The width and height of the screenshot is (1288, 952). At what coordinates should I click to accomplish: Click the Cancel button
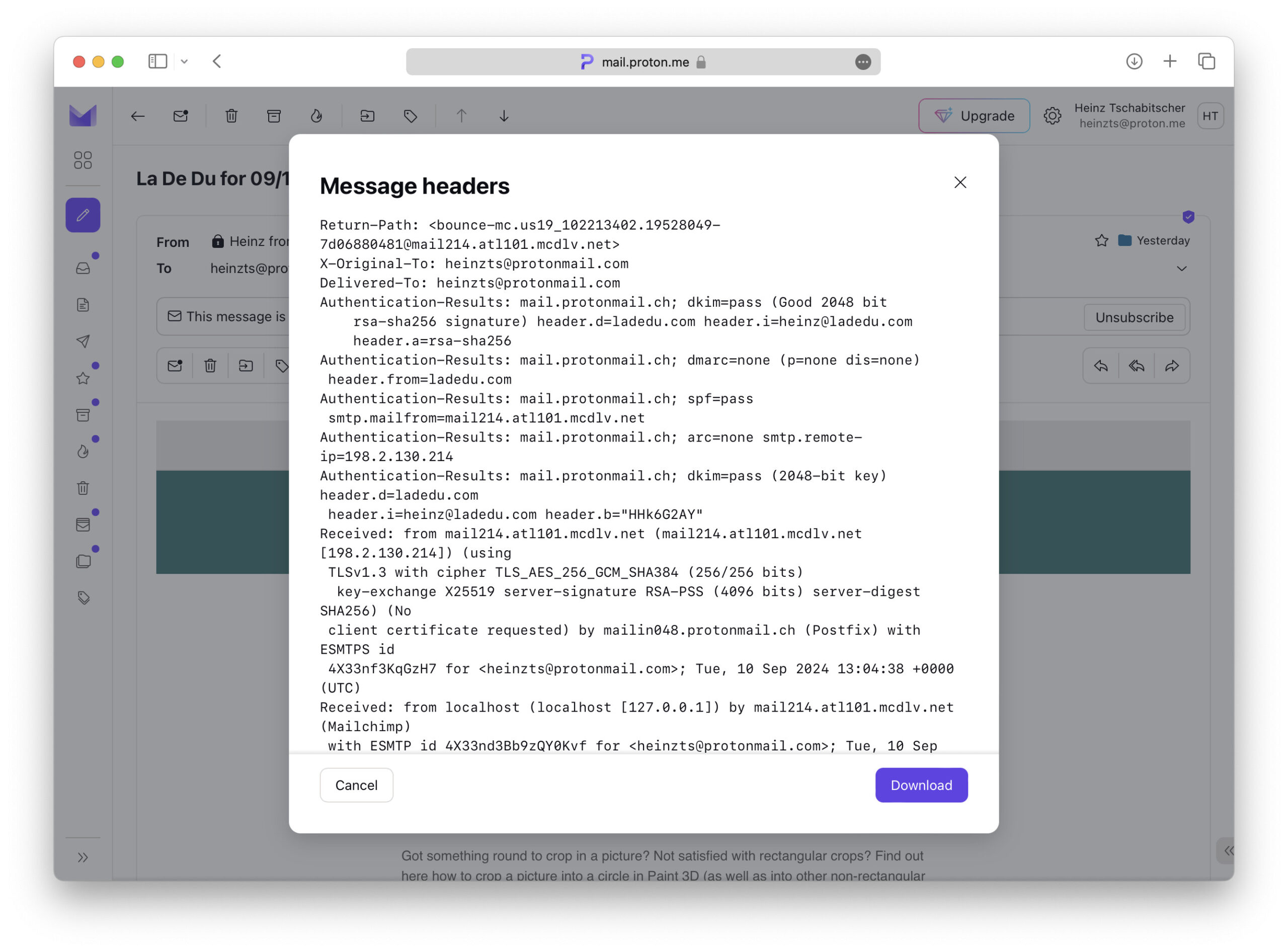point(356,785)
